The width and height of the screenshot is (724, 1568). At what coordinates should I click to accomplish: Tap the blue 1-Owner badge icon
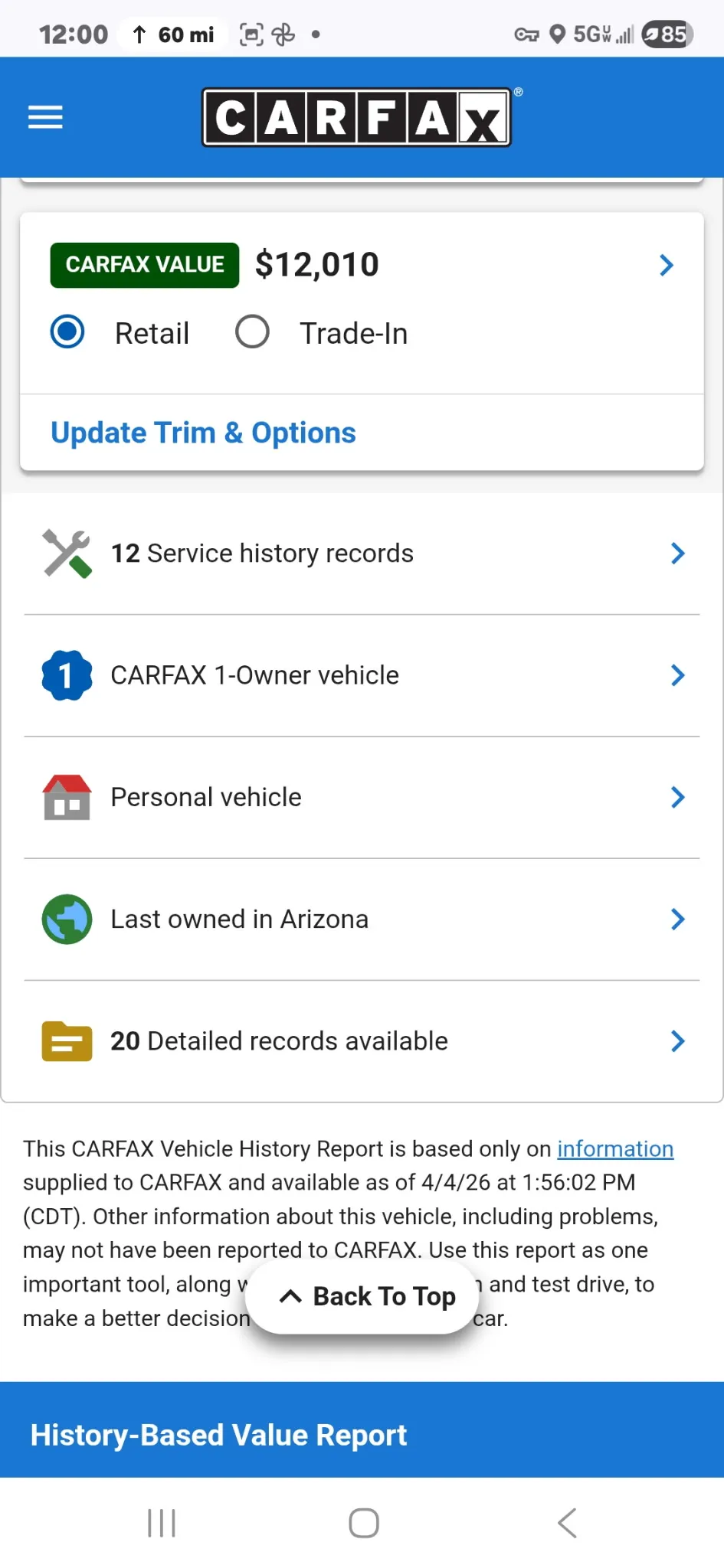tap(67, 675)
